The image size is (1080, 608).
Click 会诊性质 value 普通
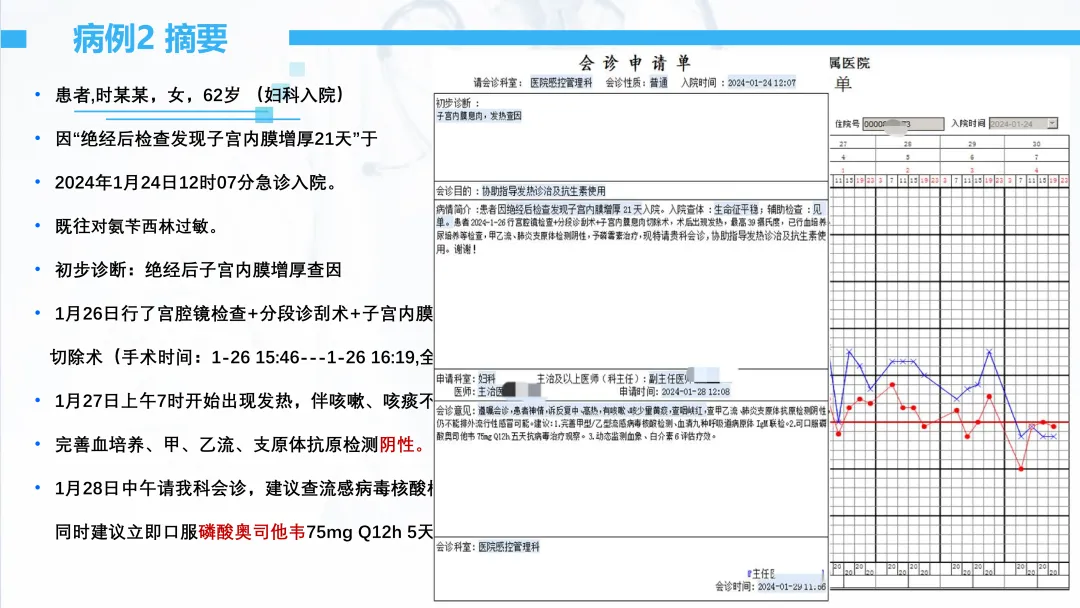point(658,83)
